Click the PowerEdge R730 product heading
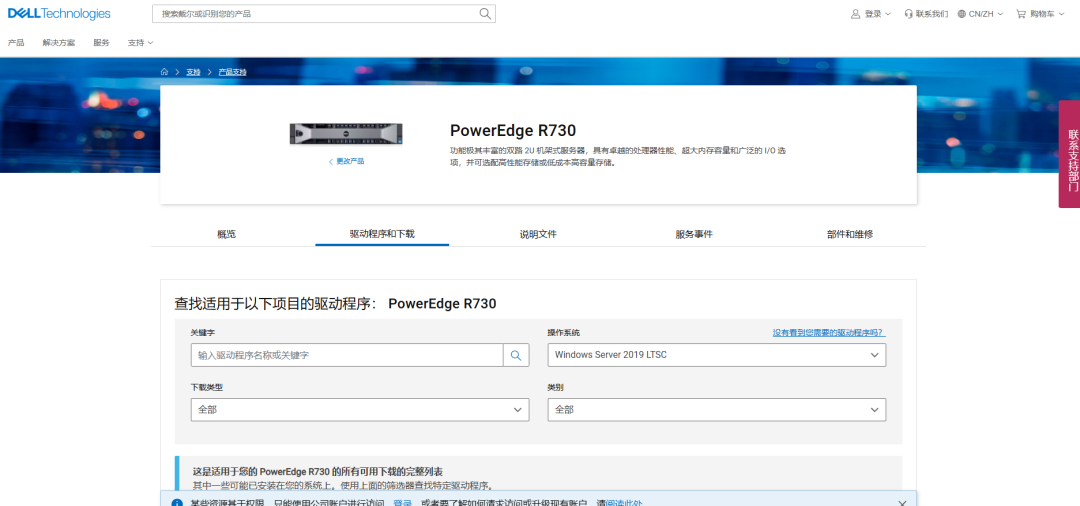The width and height of the screenshot is (1080, 506). (512, 131)
